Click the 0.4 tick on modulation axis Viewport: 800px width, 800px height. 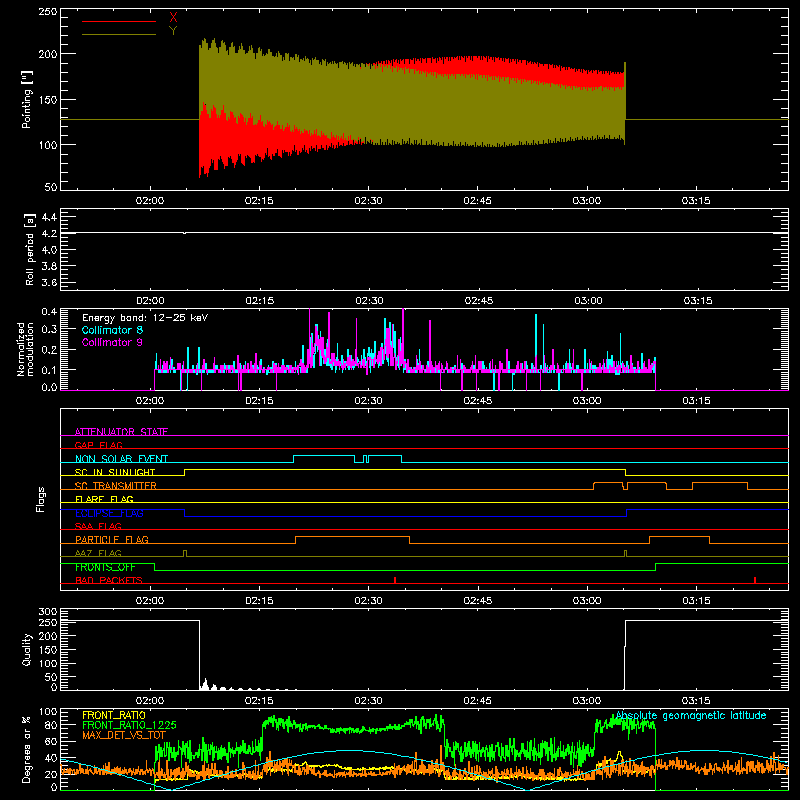pos(49,312)
